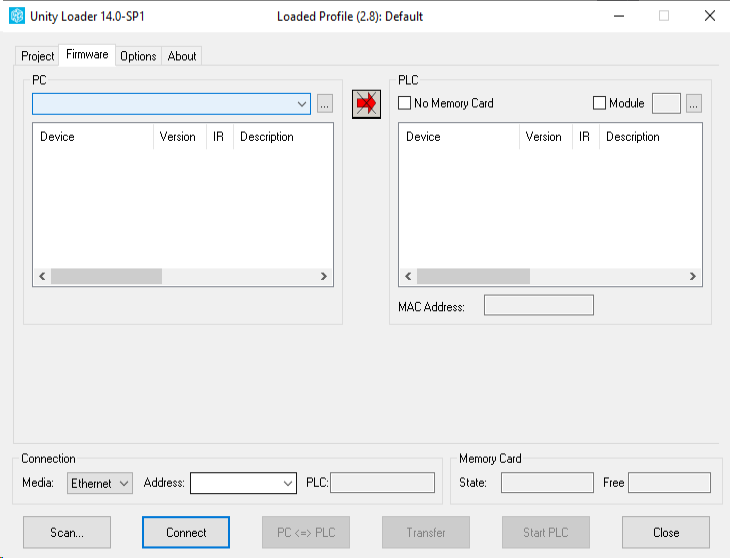The height and width of the screenshot is (558, 730).
Task: Tick the Module checkbox
Action: pos(600,103)
